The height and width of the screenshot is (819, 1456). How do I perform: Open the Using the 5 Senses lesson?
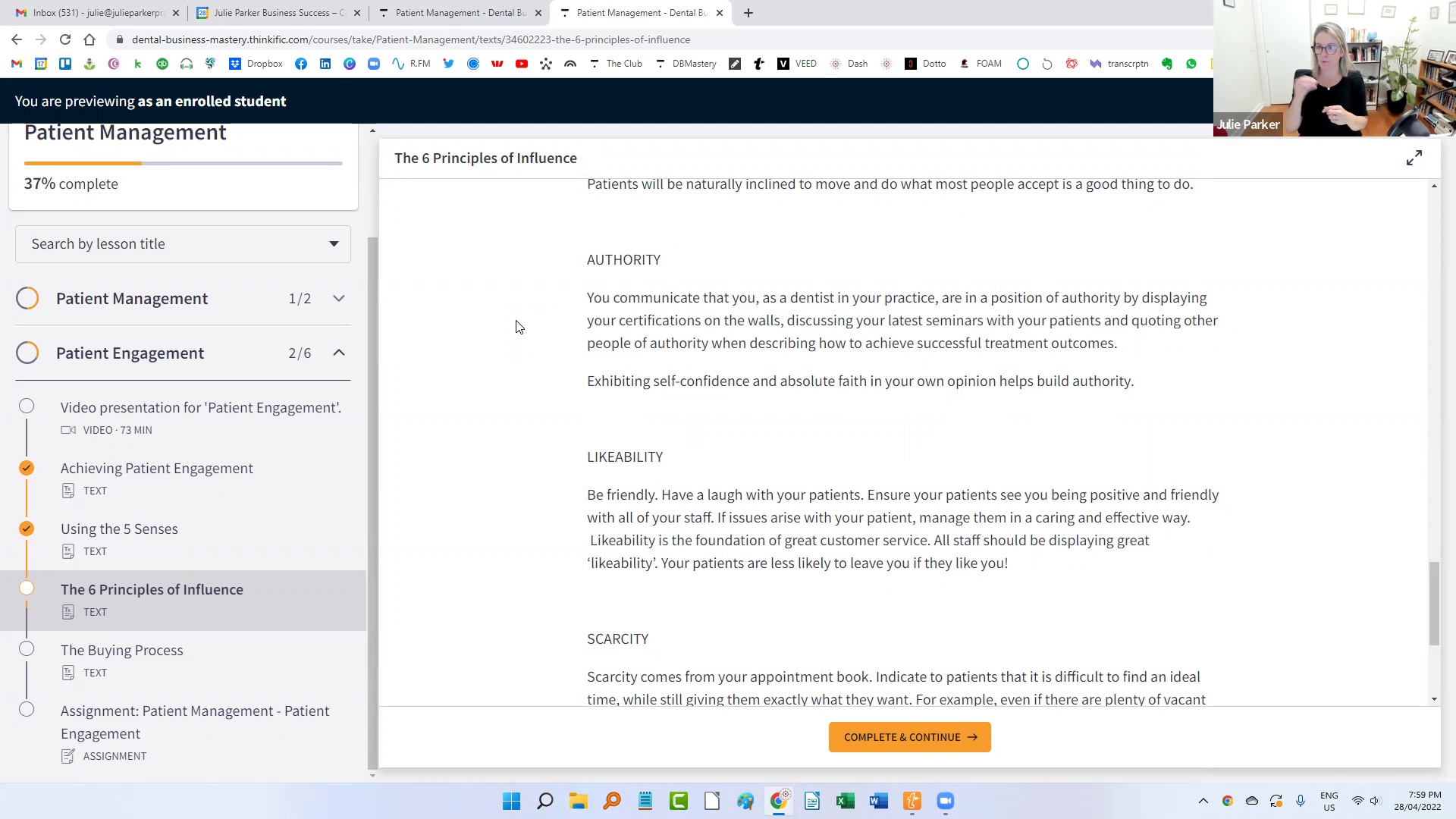(x=119, y=529)
